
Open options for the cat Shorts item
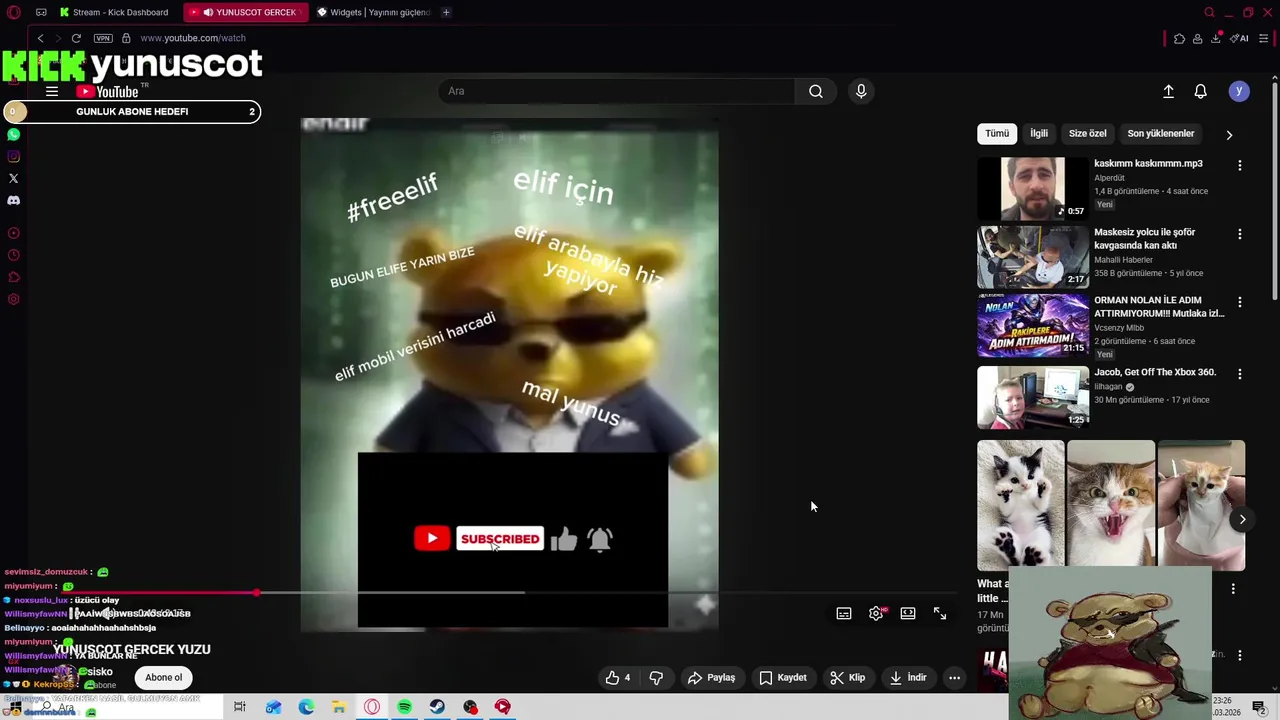[1233, 589]
